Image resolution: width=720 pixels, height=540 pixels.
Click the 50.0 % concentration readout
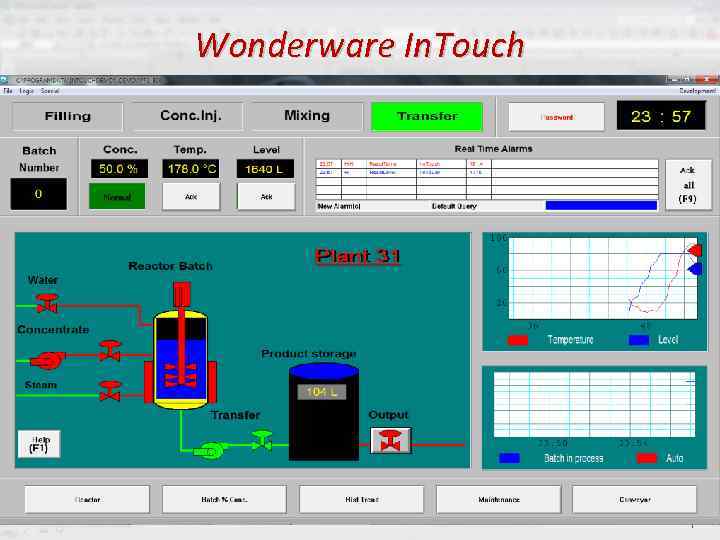point(119,169)
